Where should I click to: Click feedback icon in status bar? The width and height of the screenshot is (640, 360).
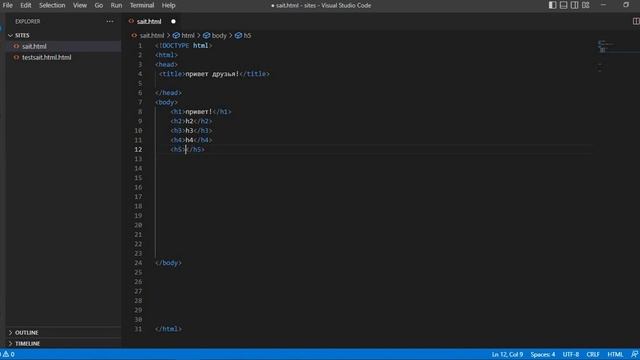coord(634,354)
